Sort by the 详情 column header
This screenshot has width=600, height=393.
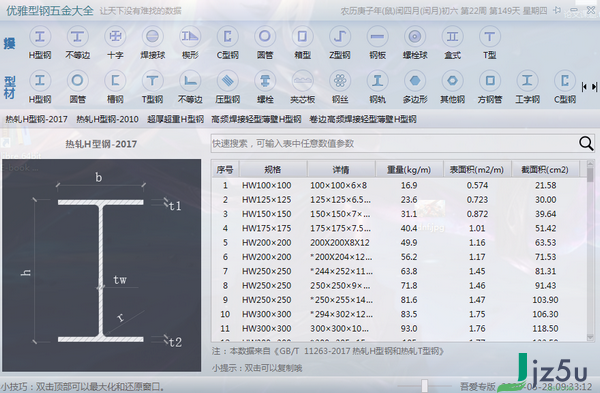[x=341, y=170]
